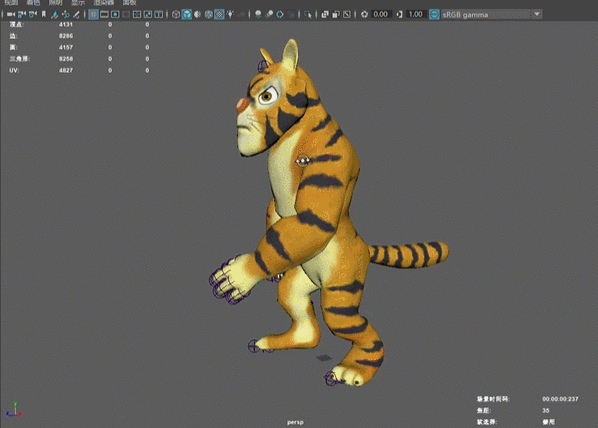598x428 pixels.
Task: Click the UV count value 4827
Action: click(x=66, y=70)
